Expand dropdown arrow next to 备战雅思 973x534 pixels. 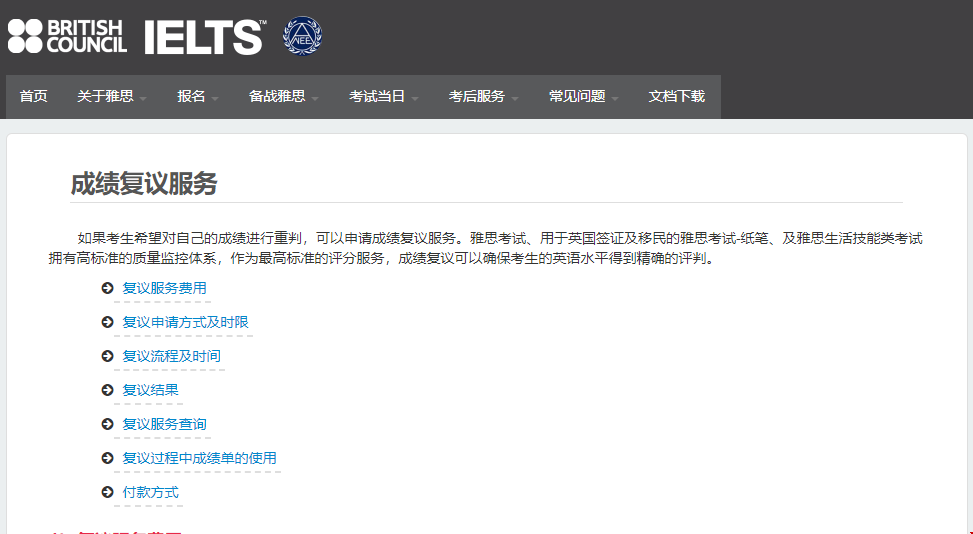tap(315, 99)
